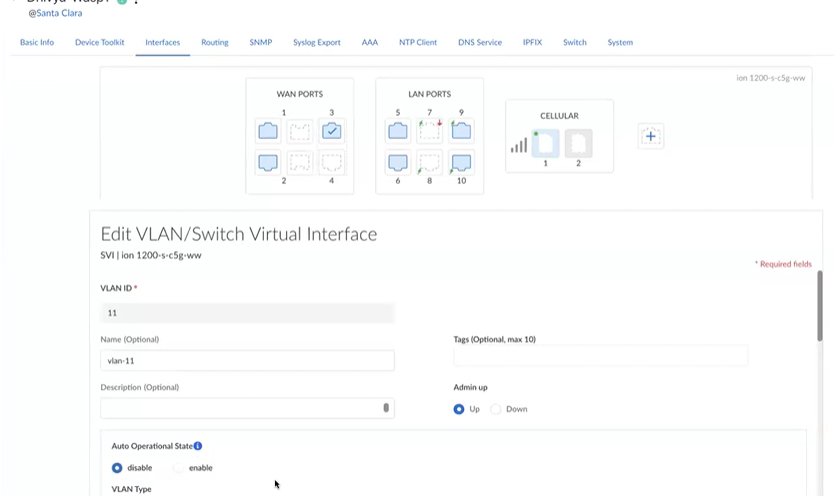
Task: Open the Device Toolkit tab
Action: click(x=100, y=43)
